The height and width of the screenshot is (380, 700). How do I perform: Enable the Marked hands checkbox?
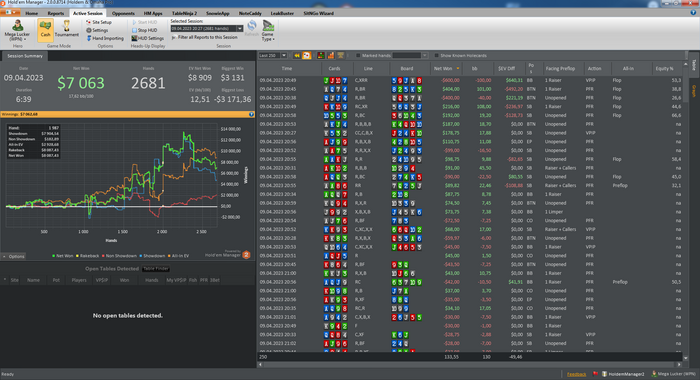click(x=358, y=56)
